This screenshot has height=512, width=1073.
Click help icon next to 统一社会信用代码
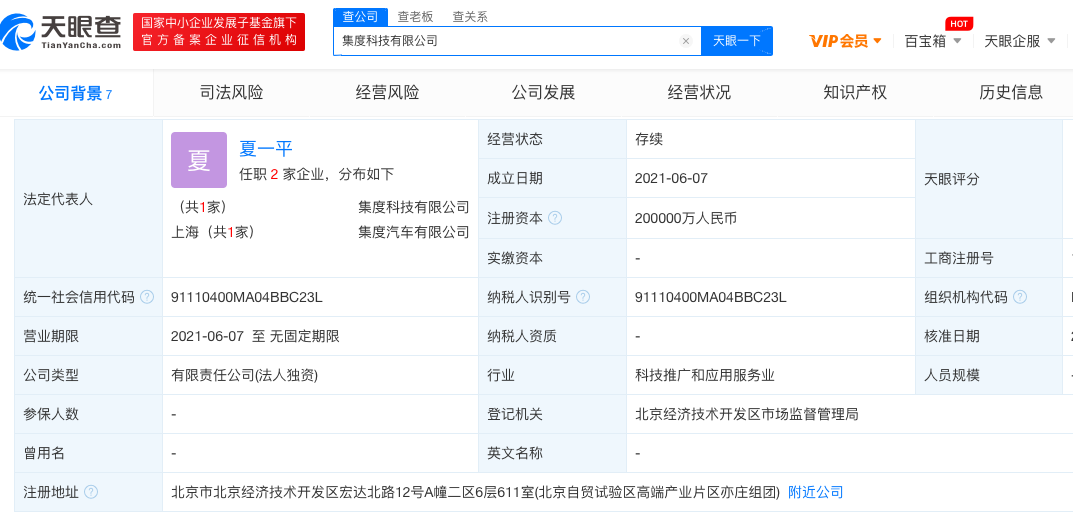147,297
